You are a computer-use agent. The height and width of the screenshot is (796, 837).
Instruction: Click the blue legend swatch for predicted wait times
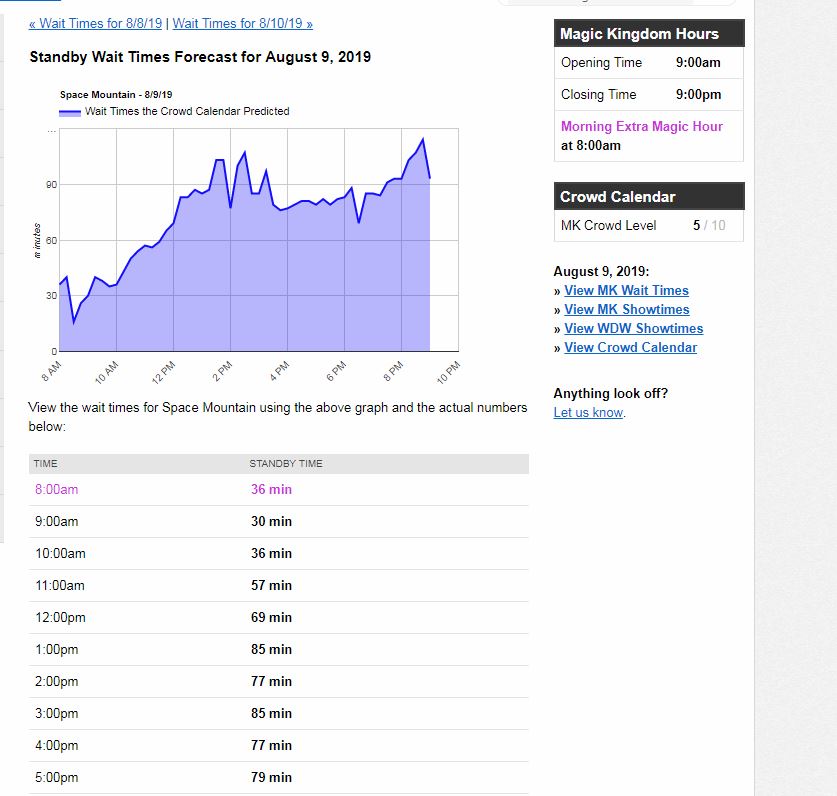tap(70, 112)
